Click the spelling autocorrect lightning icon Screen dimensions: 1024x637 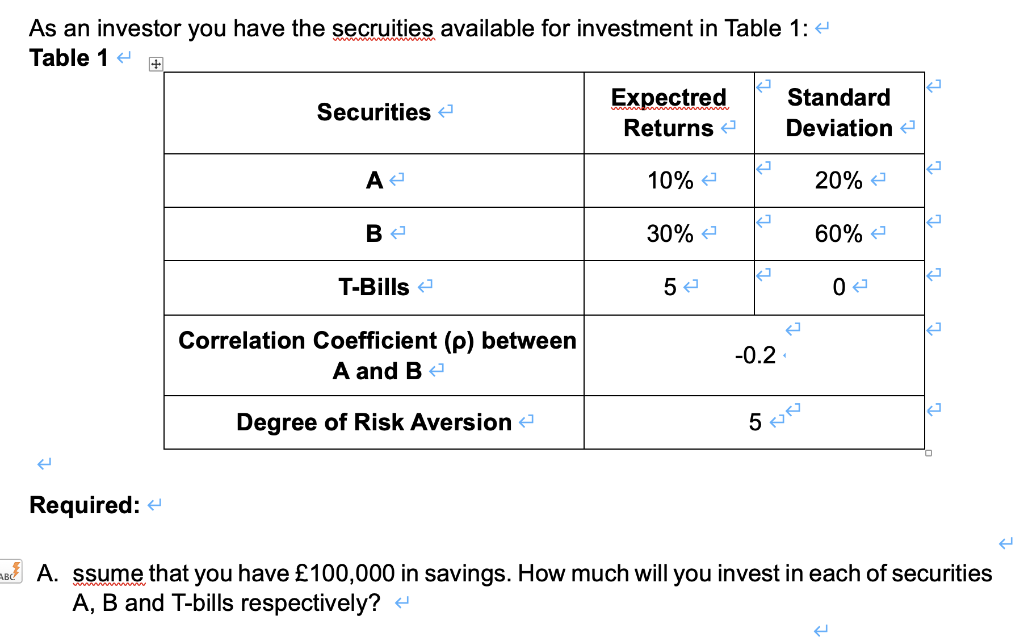(x=10, y=571)
